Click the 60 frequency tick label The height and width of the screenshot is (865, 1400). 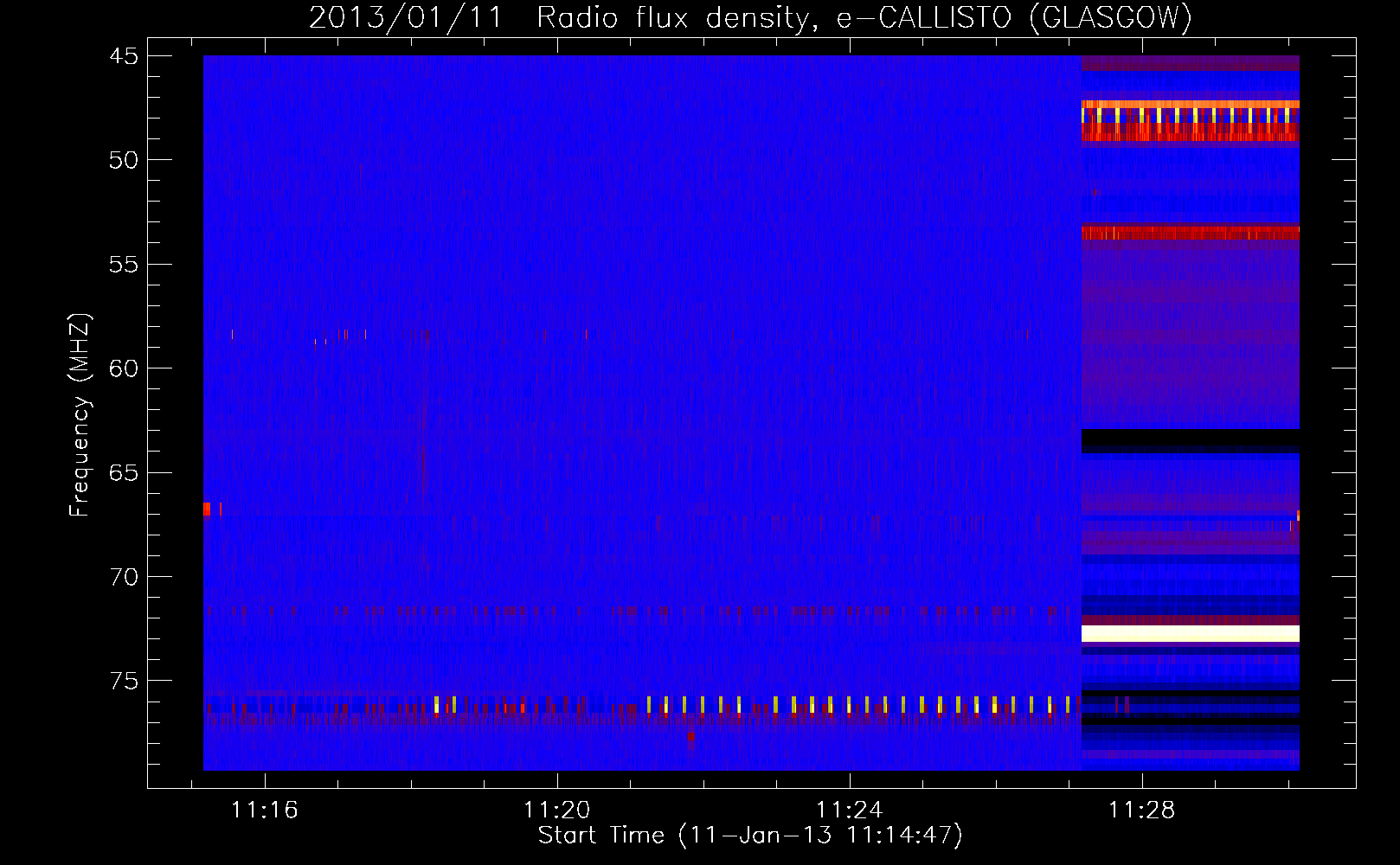point(124,368)
